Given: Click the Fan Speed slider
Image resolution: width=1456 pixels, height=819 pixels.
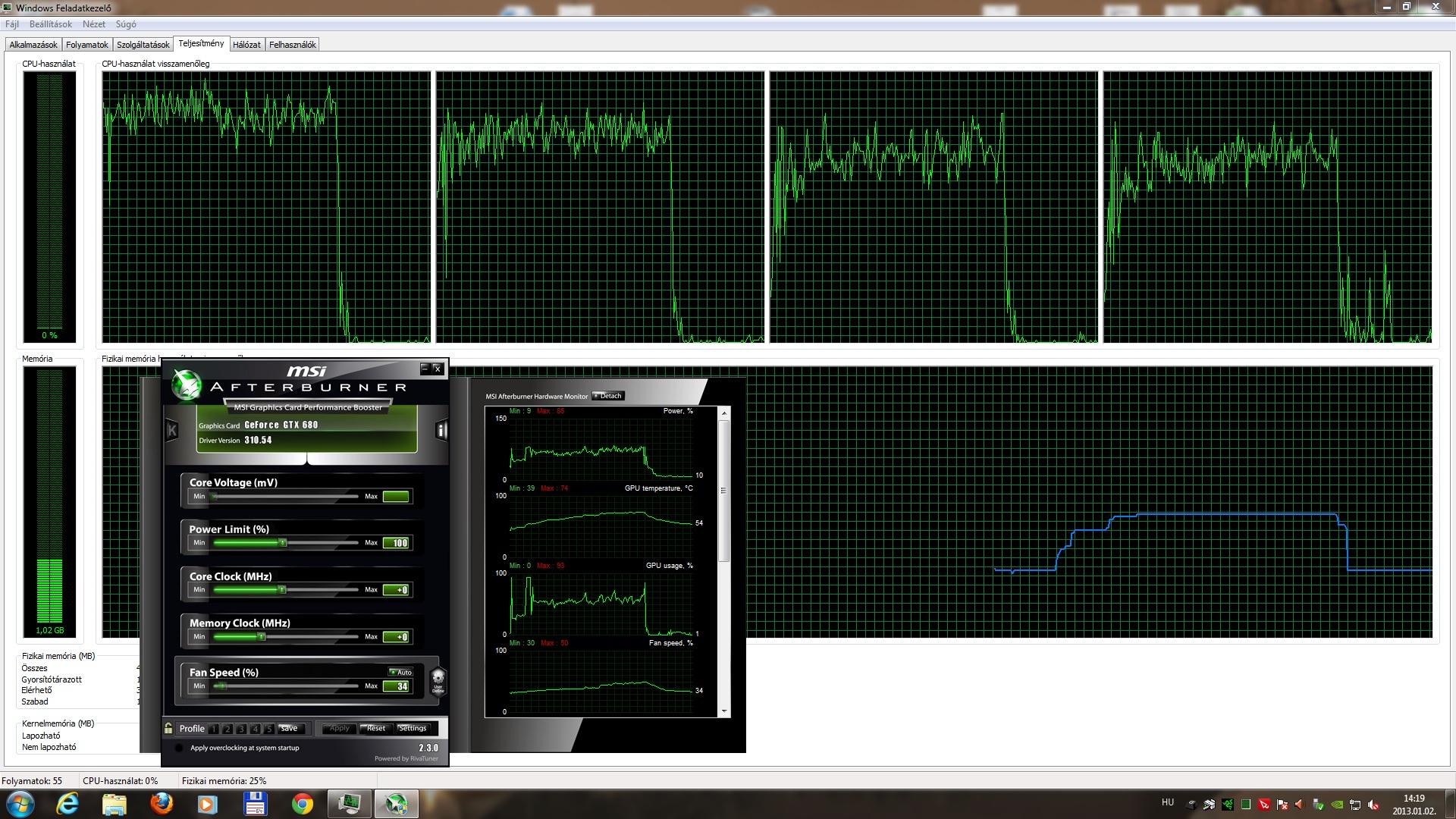Looking at the screenshot, I should pyautogui.click(x=286, y=686).
